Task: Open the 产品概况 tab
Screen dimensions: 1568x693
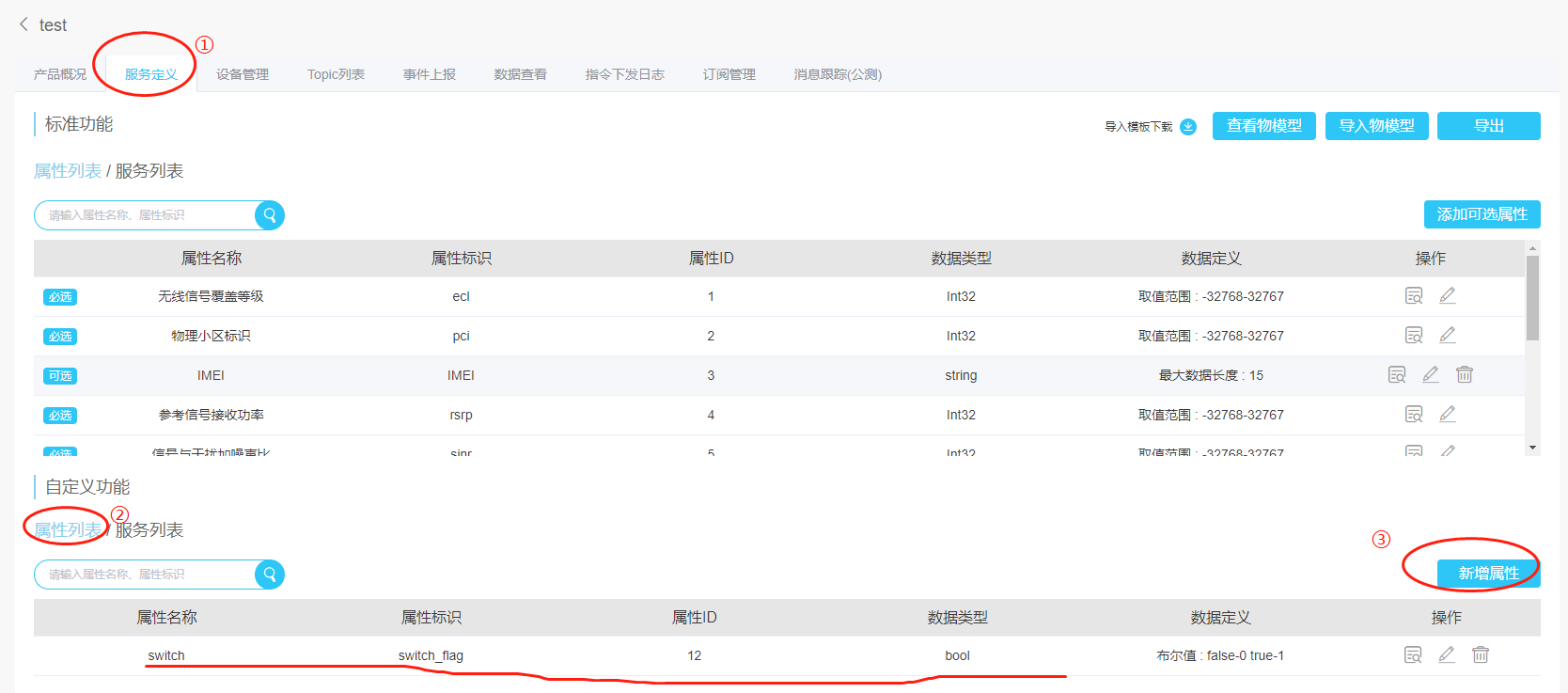Action: [60, 74]
